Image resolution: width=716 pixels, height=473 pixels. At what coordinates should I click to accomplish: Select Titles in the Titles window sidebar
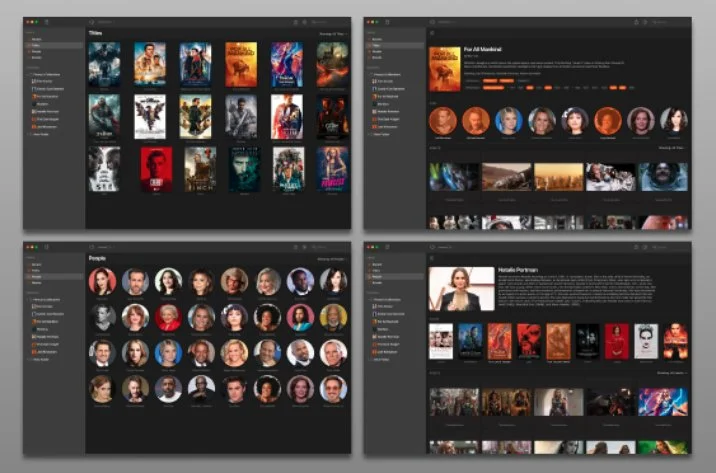click(x=54, y=45)
